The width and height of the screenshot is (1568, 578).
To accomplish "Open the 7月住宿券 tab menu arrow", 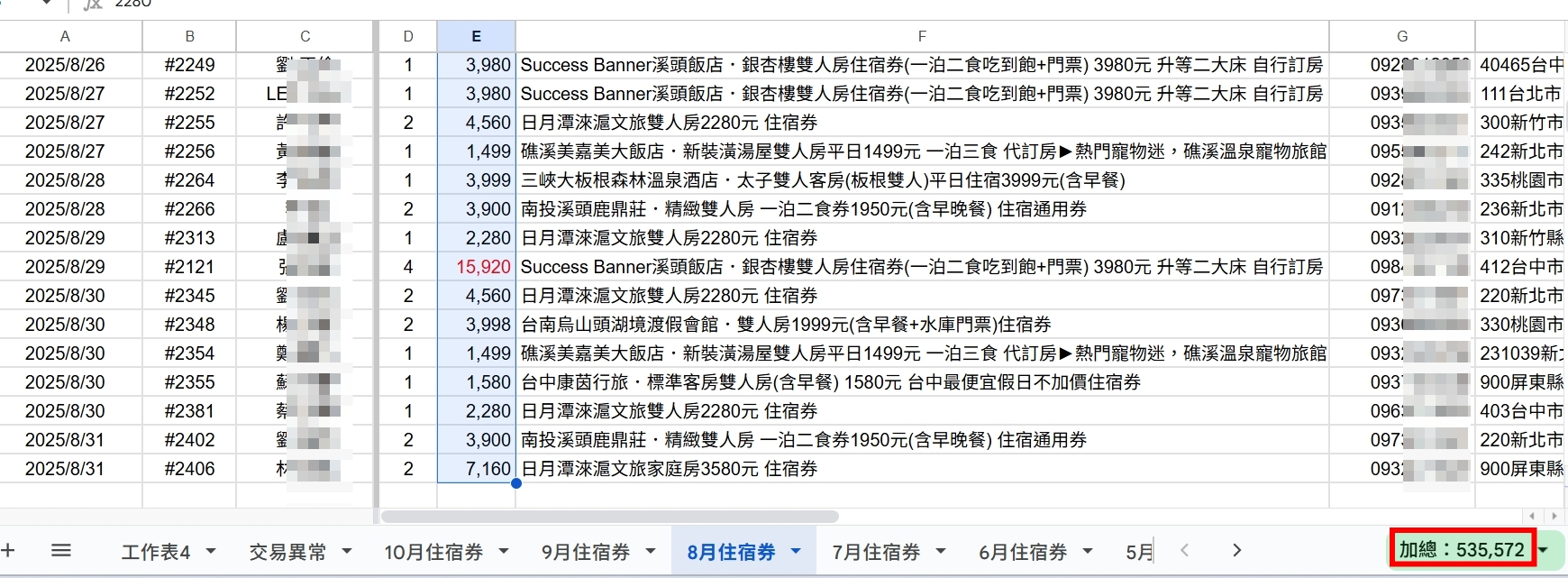I will 941,551.
